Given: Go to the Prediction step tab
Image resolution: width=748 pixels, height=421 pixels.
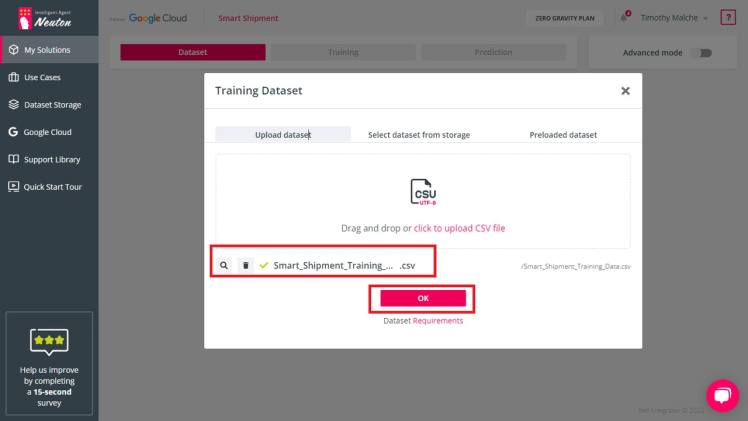Looking at the screenshot, I should click(493, 52).
